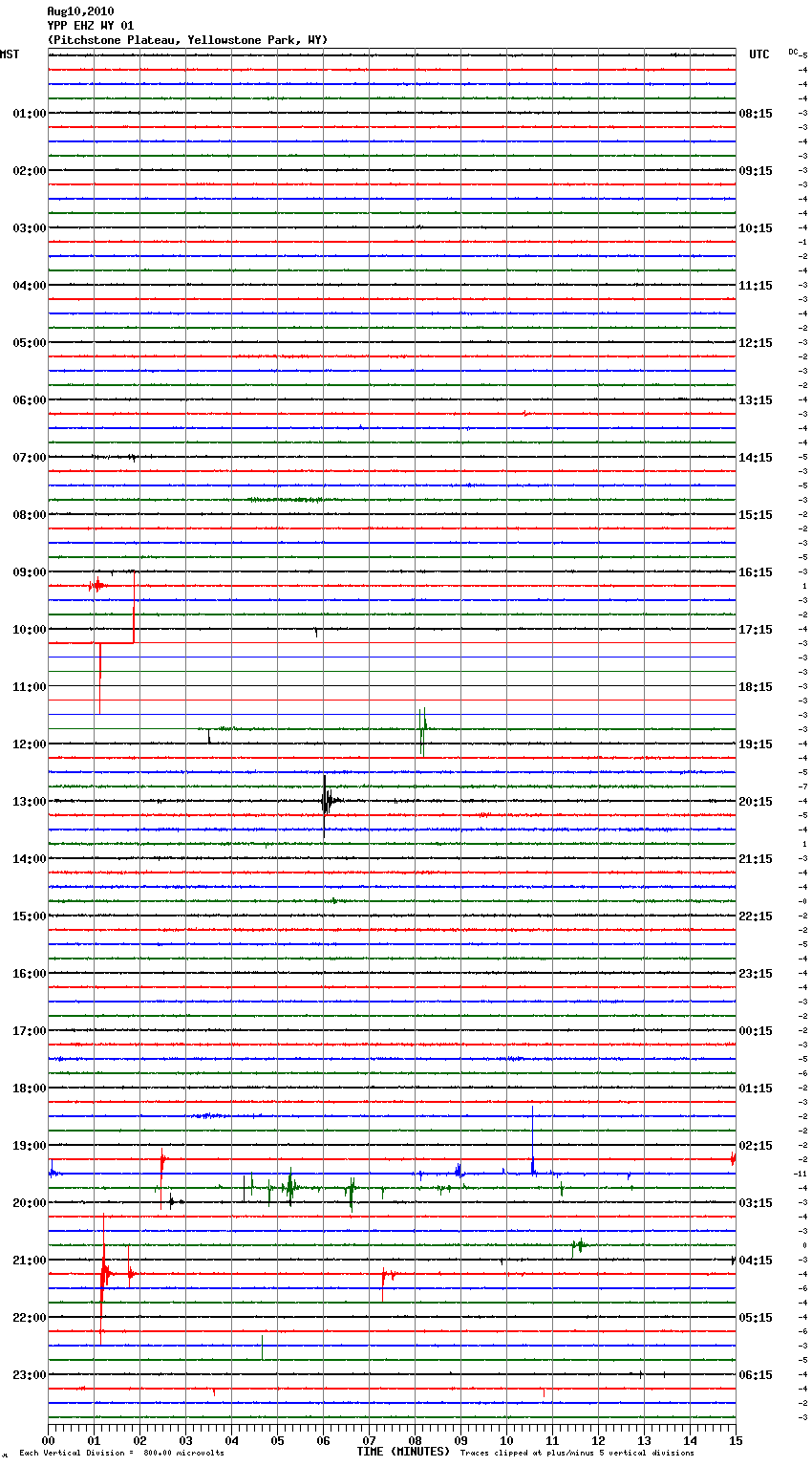Select the 21:00 MST row label

[30, 1261]
